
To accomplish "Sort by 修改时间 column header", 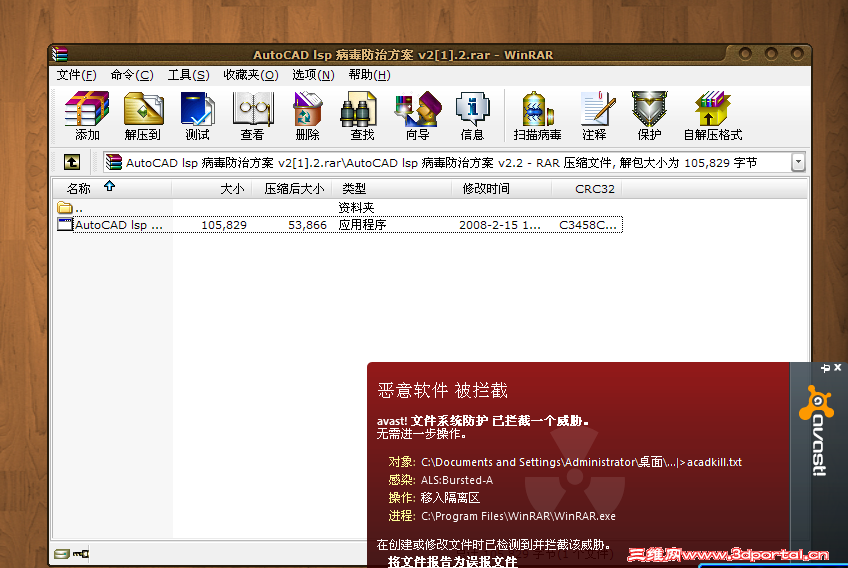I will point(502,188).
